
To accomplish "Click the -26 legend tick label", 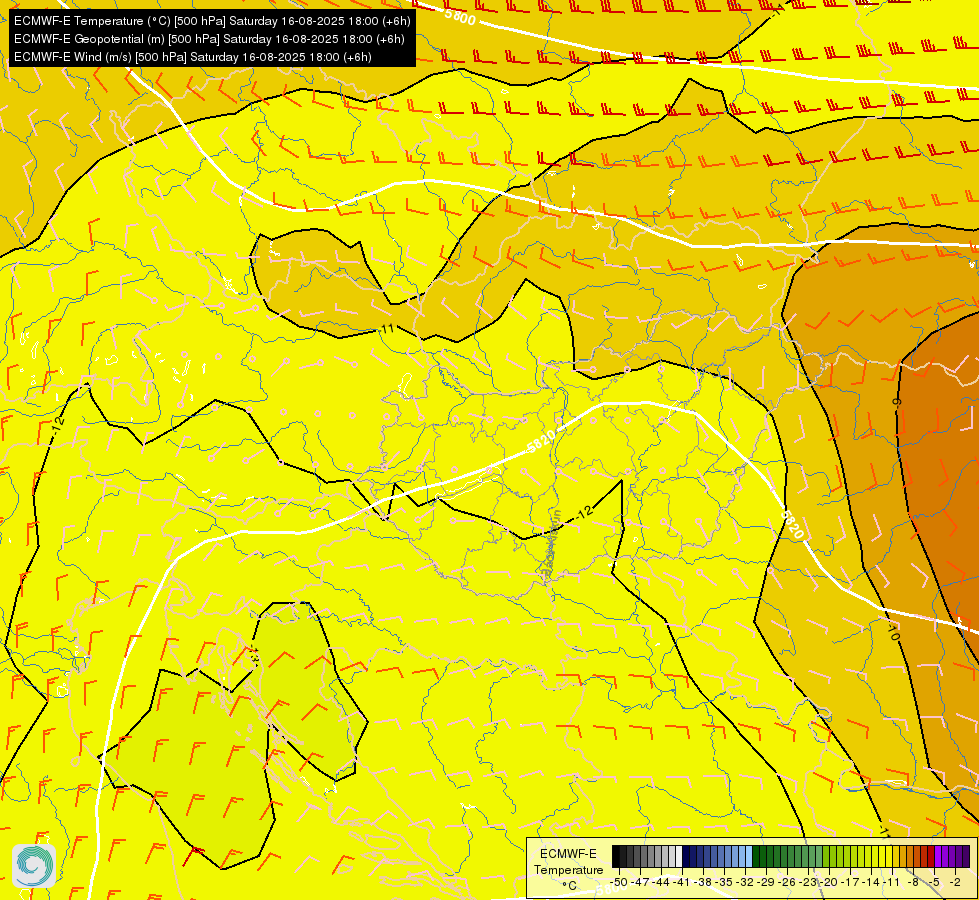I will click(787, 883).
